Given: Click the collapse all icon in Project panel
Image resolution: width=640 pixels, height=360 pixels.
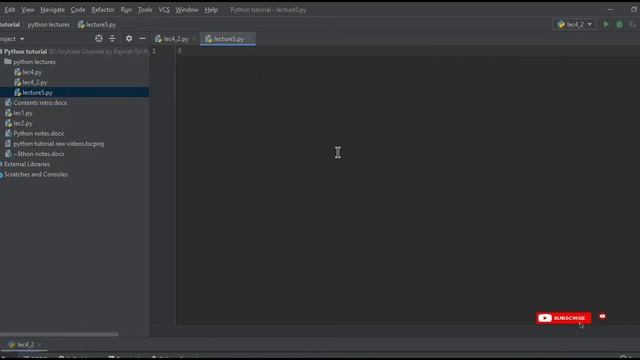Looking at the screenshot, I should 112,38.
